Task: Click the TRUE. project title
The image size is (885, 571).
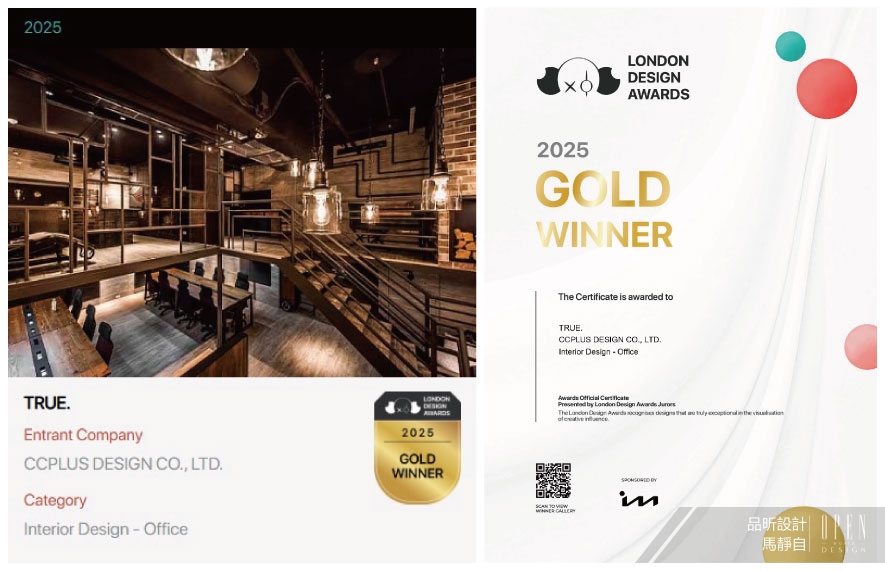Action: (47, 404)
